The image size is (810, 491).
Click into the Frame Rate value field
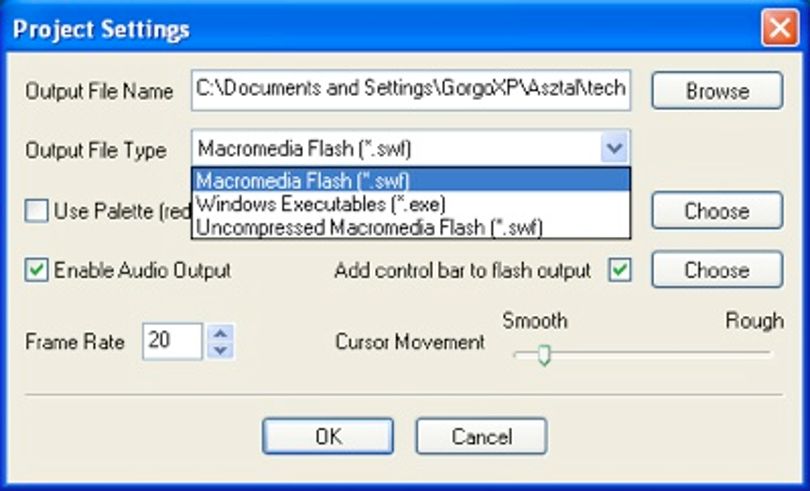173,341
